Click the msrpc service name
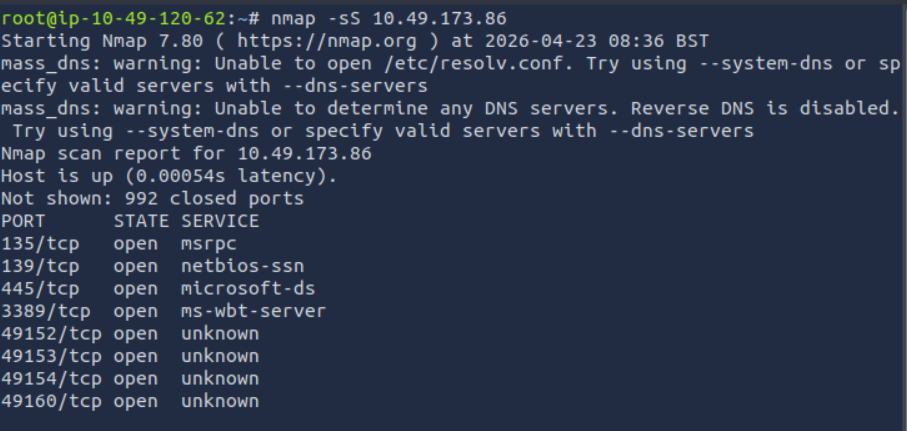 [209, 245]
